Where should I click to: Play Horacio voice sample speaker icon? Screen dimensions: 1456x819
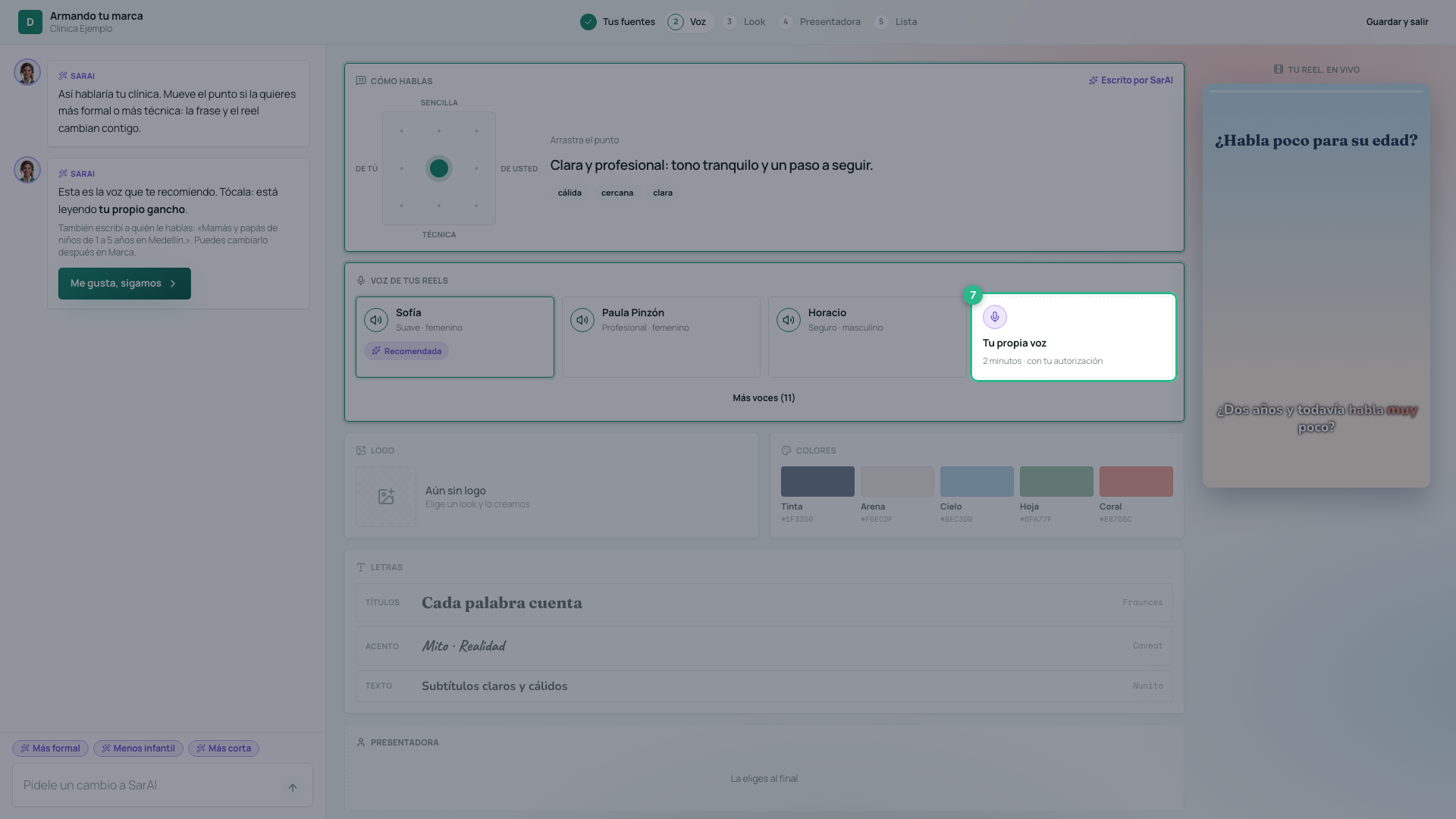click(789, 320)
